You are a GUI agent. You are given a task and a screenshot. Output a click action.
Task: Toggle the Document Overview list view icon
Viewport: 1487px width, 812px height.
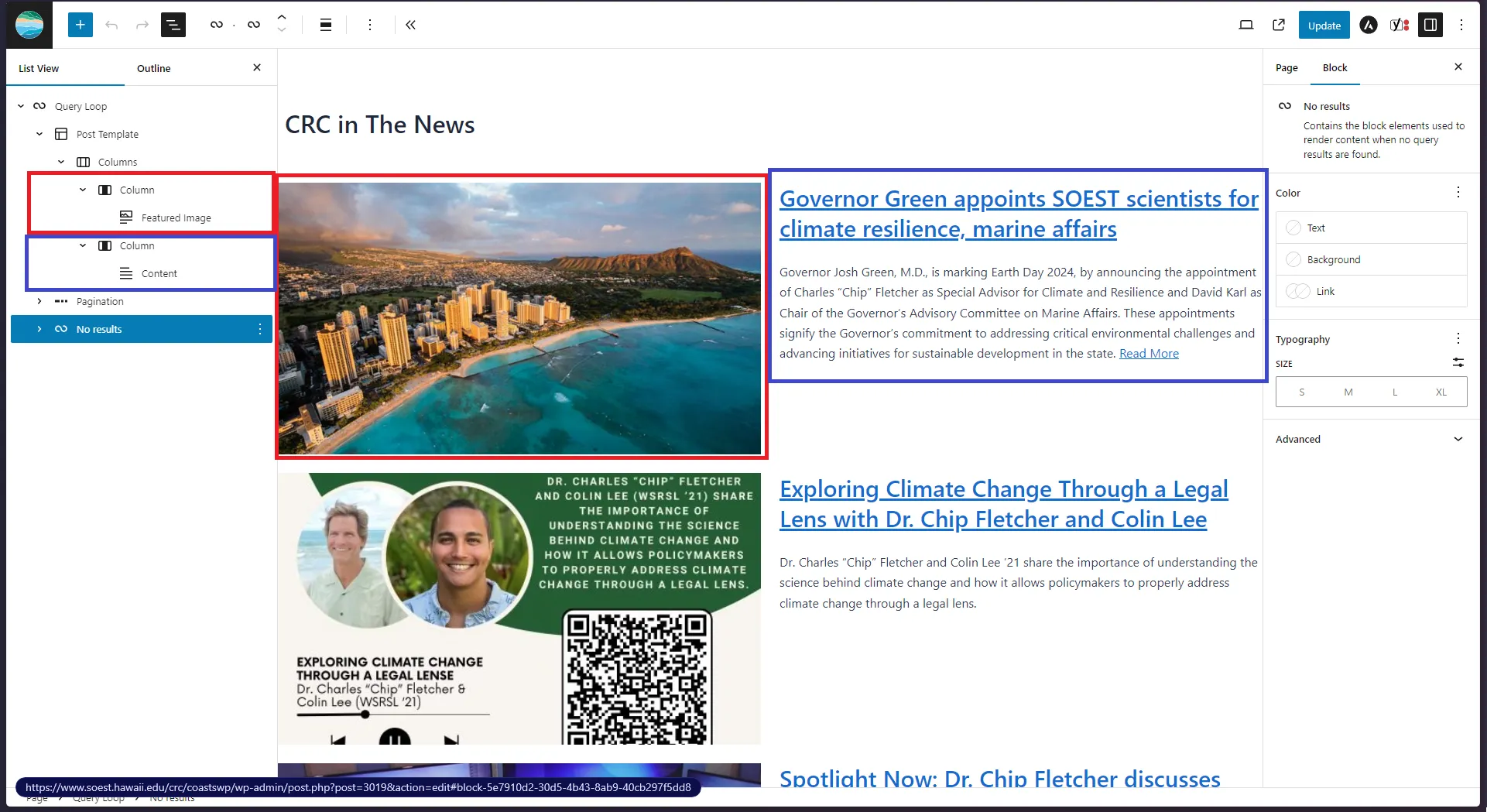173,25
